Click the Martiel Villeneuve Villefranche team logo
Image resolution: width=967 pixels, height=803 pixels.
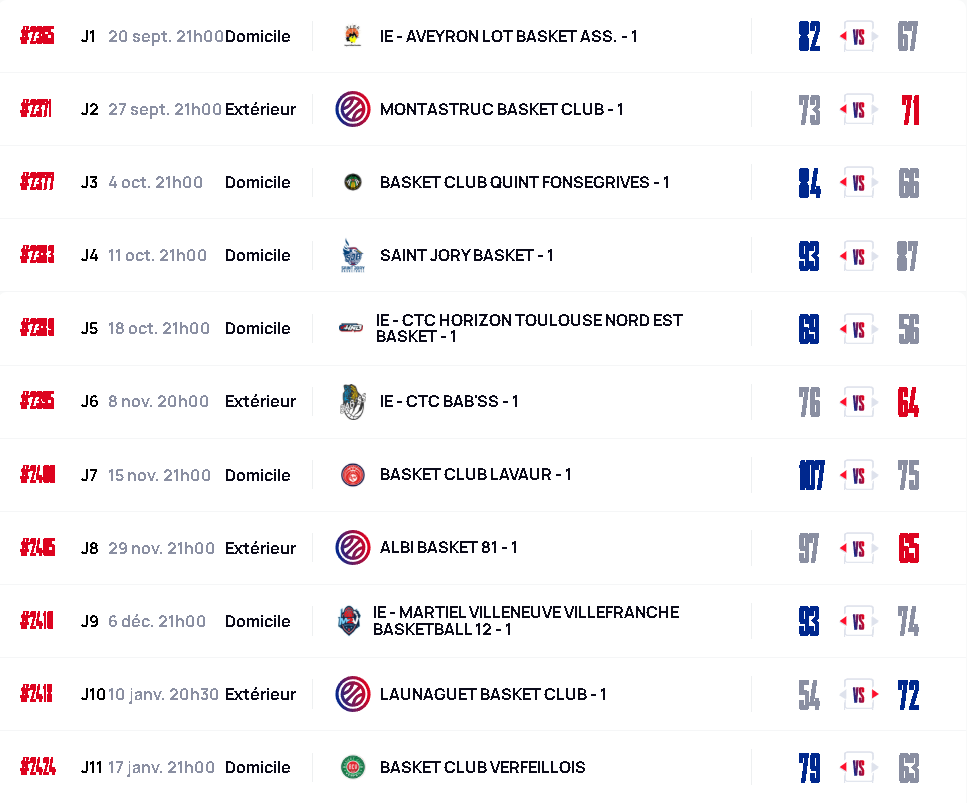point(348,621)
